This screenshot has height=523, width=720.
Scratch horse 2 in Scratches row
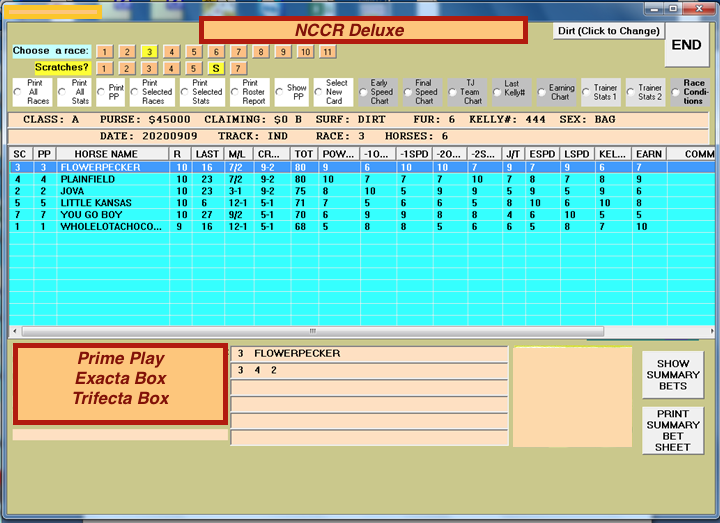click(127, 68)
